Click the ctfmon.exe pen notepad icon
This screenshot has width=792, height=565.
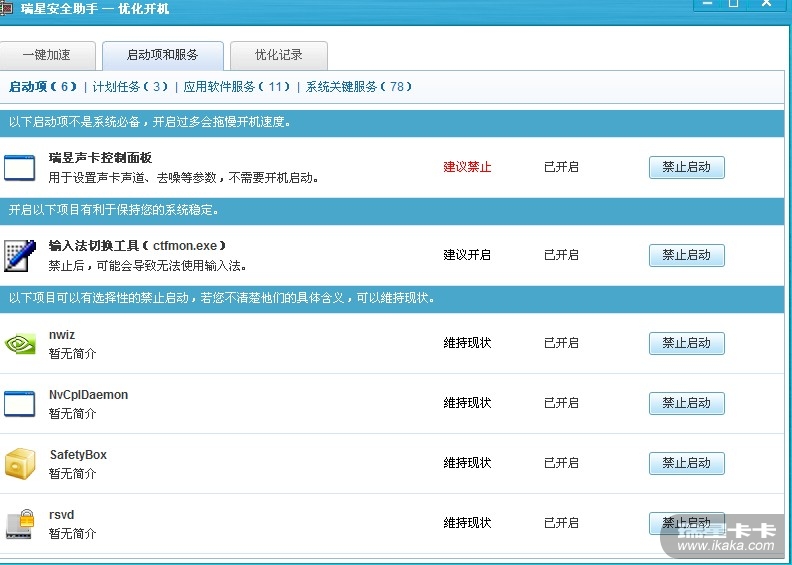click(20, 255)
